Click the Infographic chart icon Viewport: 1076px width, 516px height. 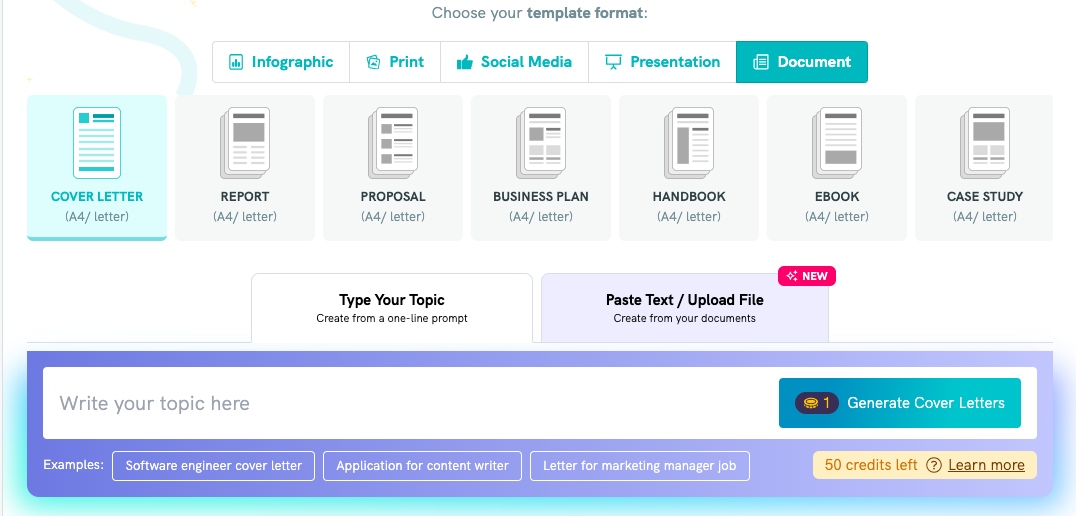click(x=236, y=62)
